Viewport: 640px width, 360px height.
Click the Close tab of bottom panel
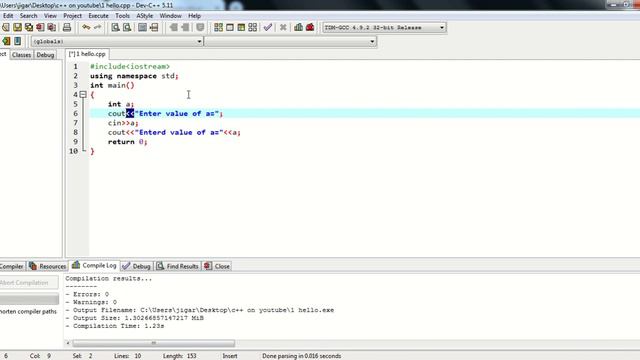tap(217, 266)
